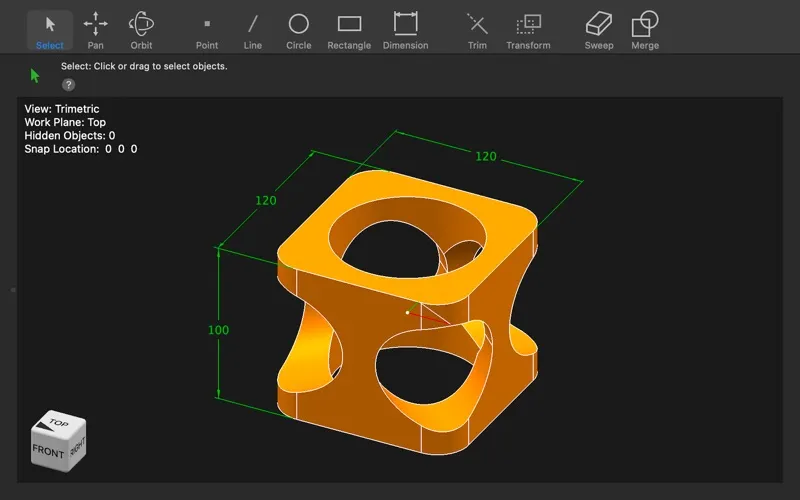Click the green arrow select indicator icon

[x=35, y=76]
